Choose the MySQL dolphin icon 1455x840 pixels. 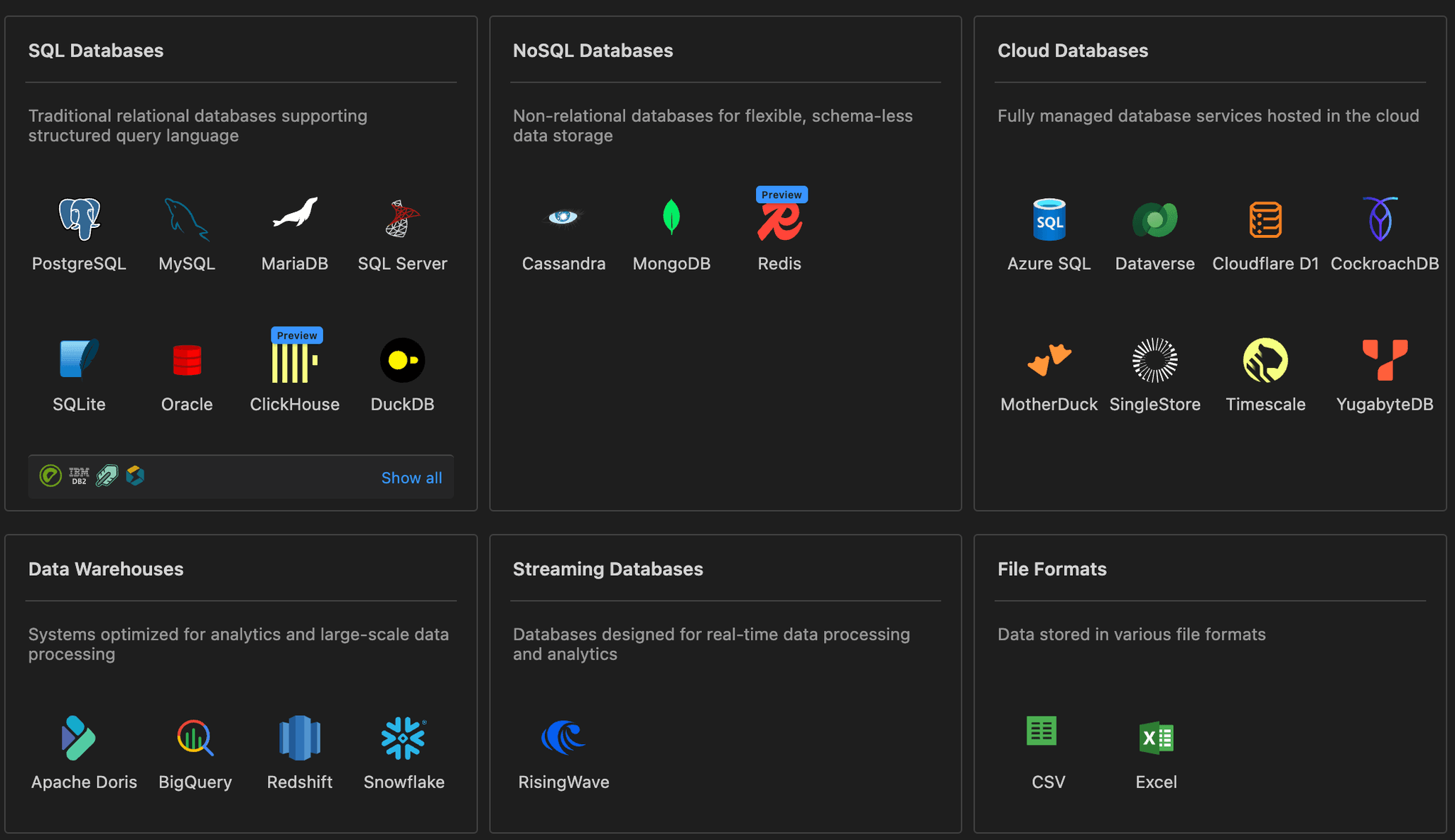[x=187, y=219]
